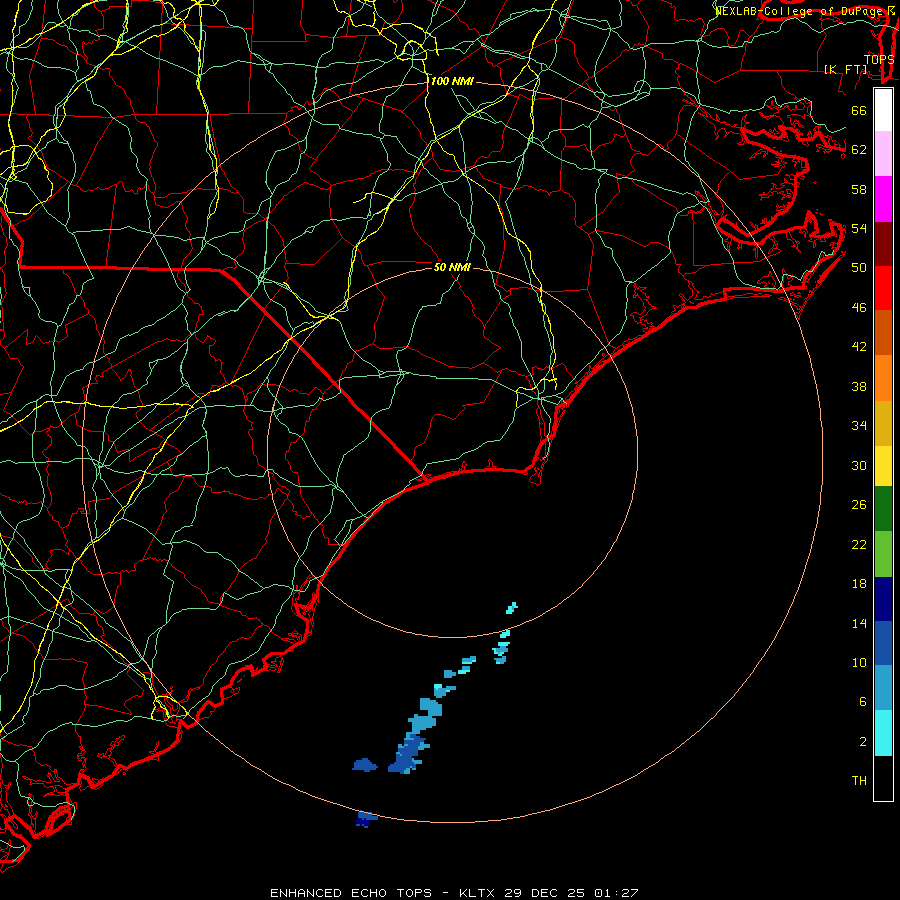This screenshot has width=900, height=900.
Task: Click the '50 NMI' range ring label
Action: click(x=452, y=267)
